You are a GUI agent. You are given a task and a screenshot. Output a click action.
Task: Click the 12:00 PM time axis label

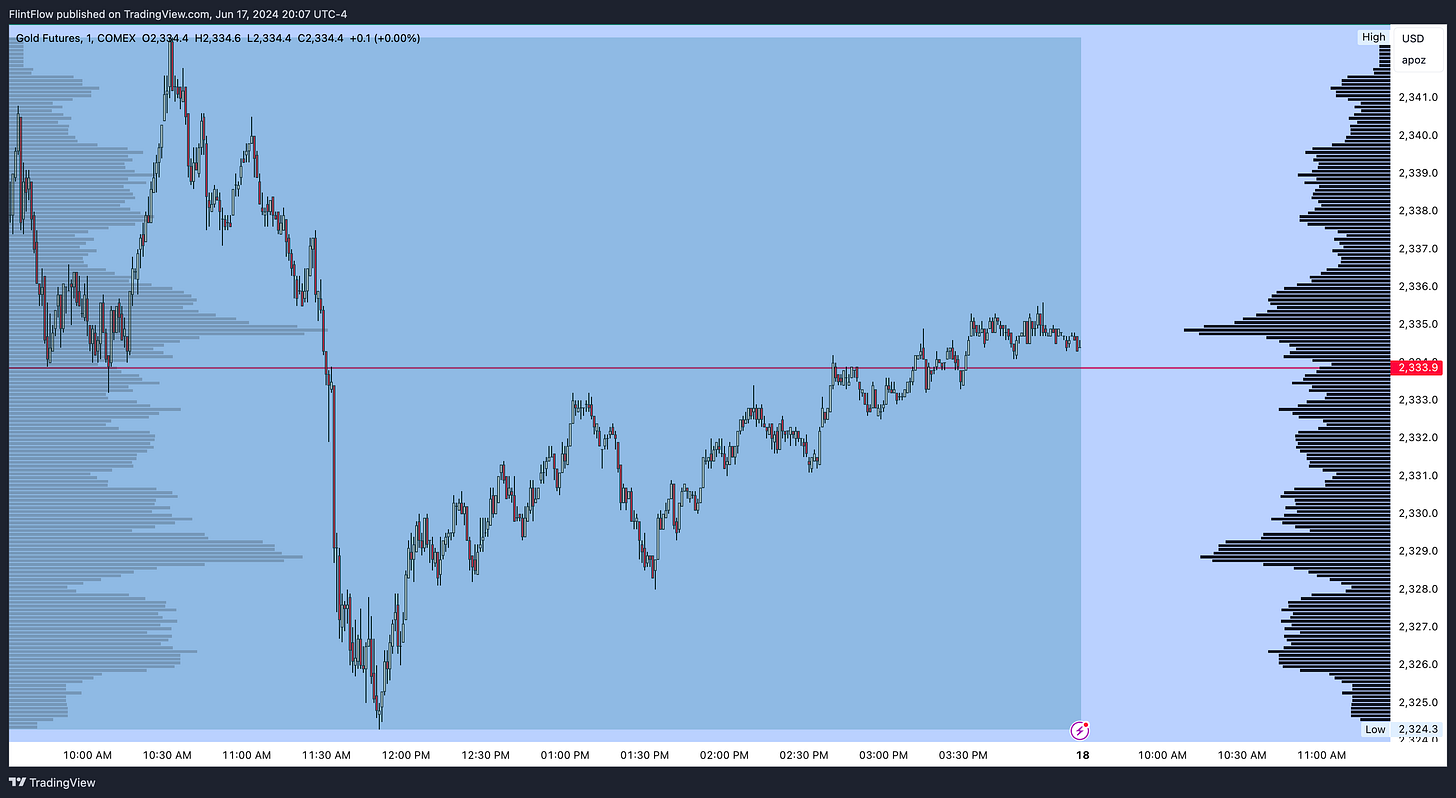tap(407, 755)
